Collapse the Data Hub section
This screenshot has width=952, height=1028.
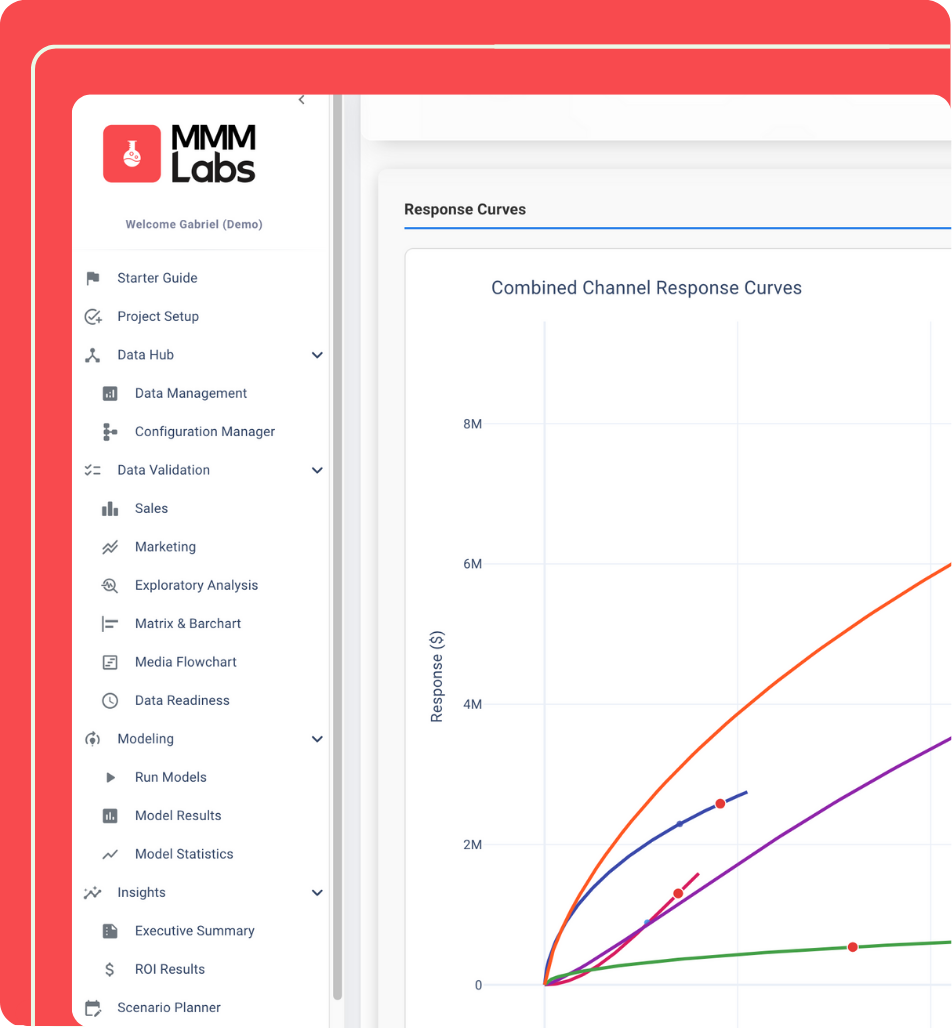click(317, 355)
